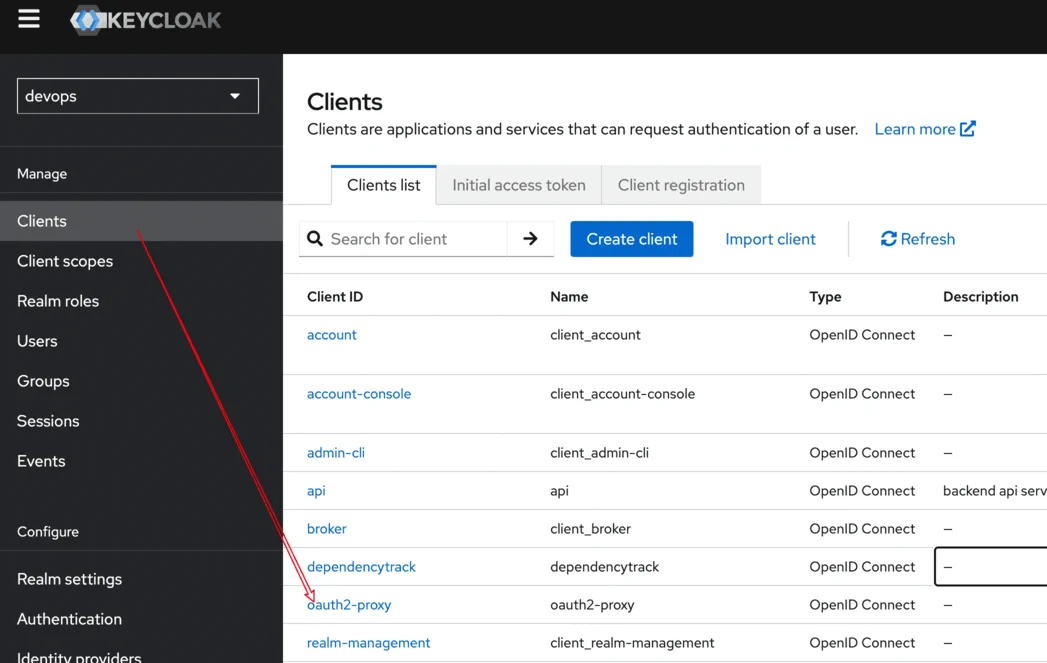Refresh the clients list
Viewport: 1047px width, 663px height.
(x=917, y=239)
